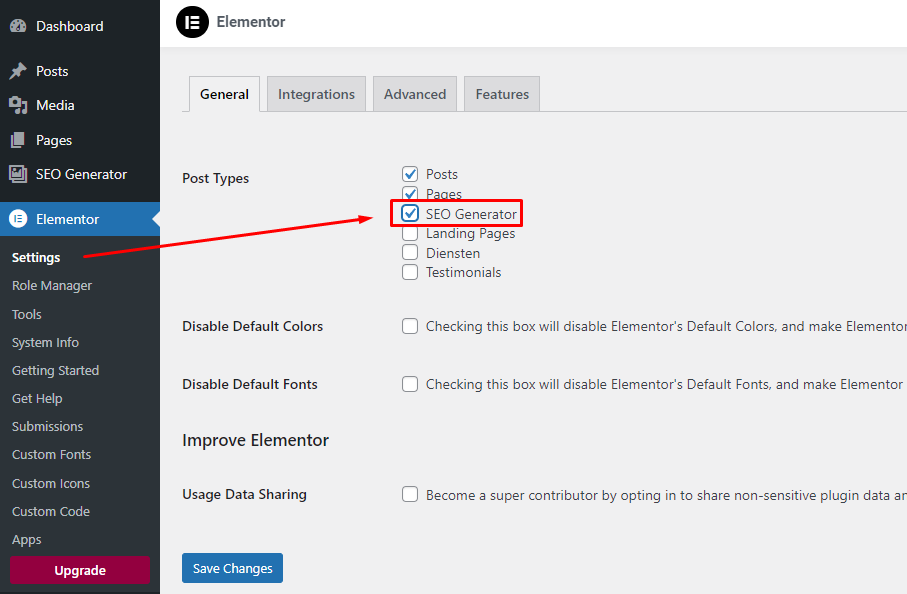Click the Diensten label text
This screenshot has width=907, height=594.
tap(453, 253)
